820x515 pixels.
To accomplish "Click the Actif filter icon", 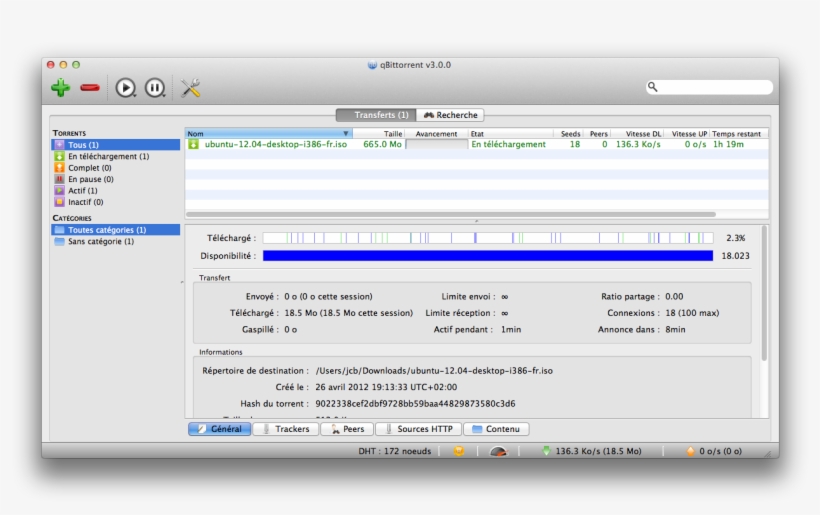I will pyautogui.click(x=60, y=191).
